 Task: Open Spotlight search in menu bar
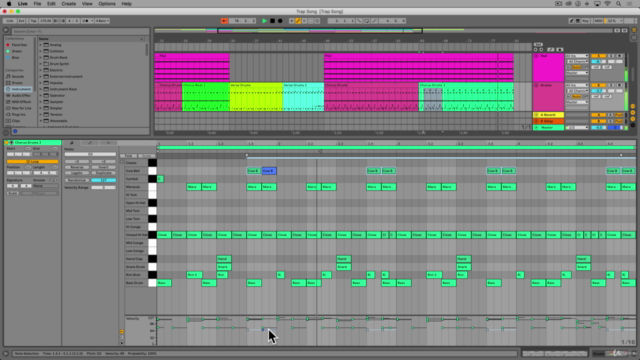[618, 4]
